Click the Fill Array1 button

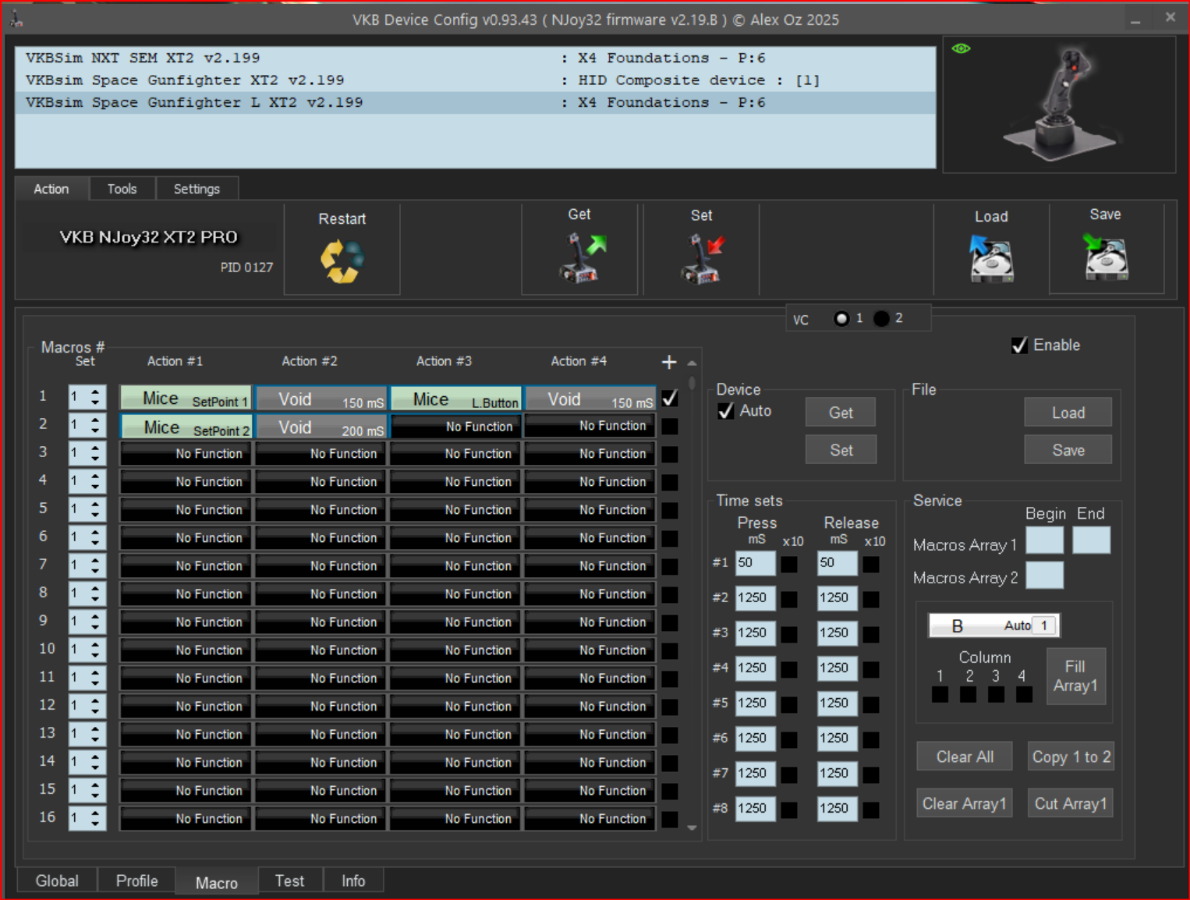[1075, 676]
